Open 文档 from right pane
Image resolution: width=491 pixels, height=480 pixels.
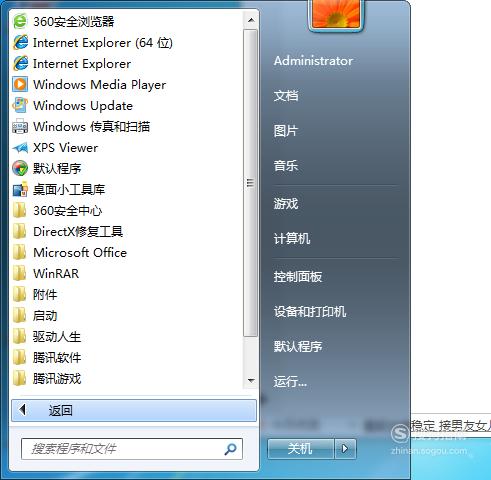point(286,96)
